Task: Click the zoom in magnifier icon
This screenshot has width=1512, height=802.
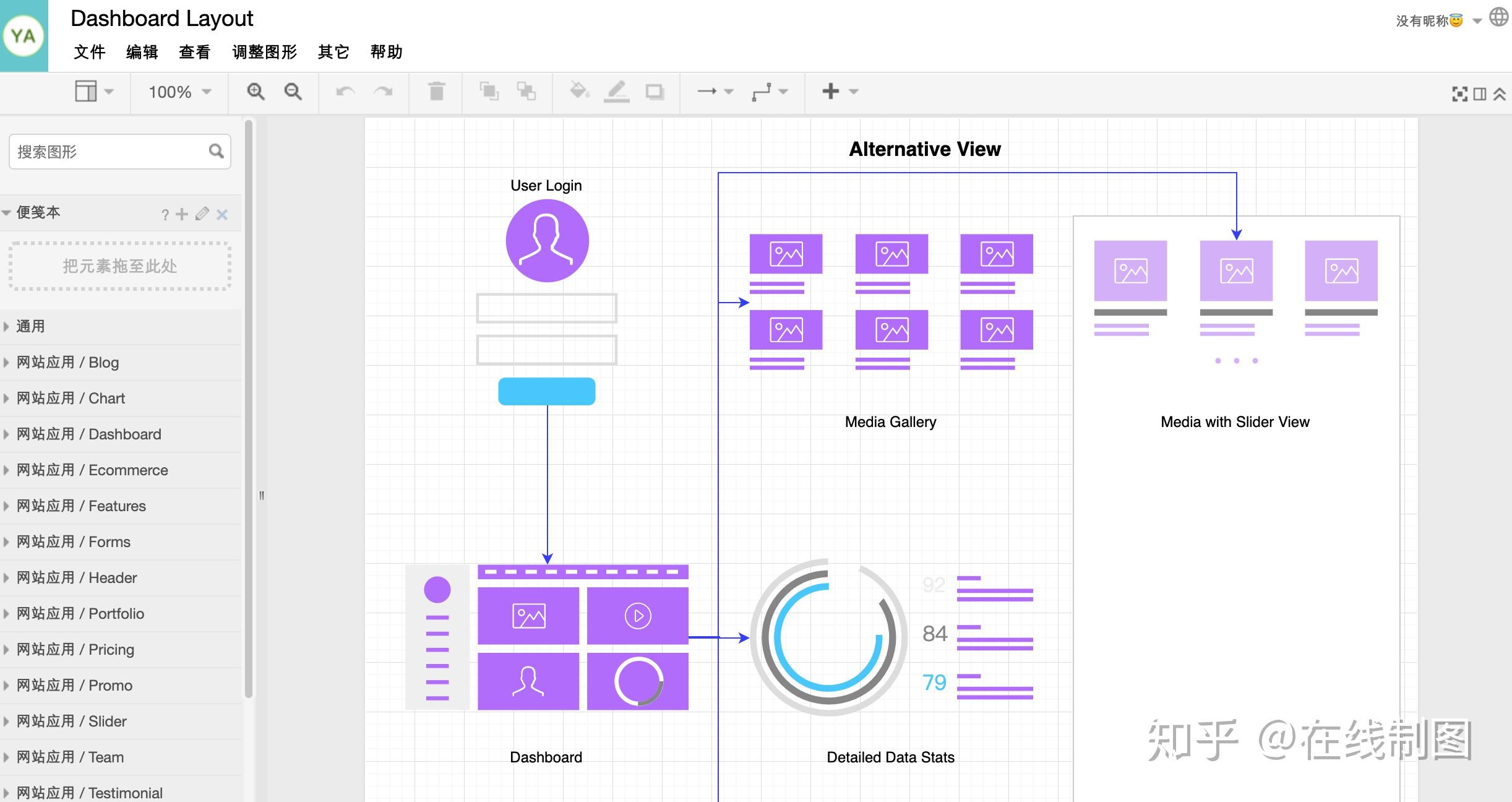Action: [256, 92]
